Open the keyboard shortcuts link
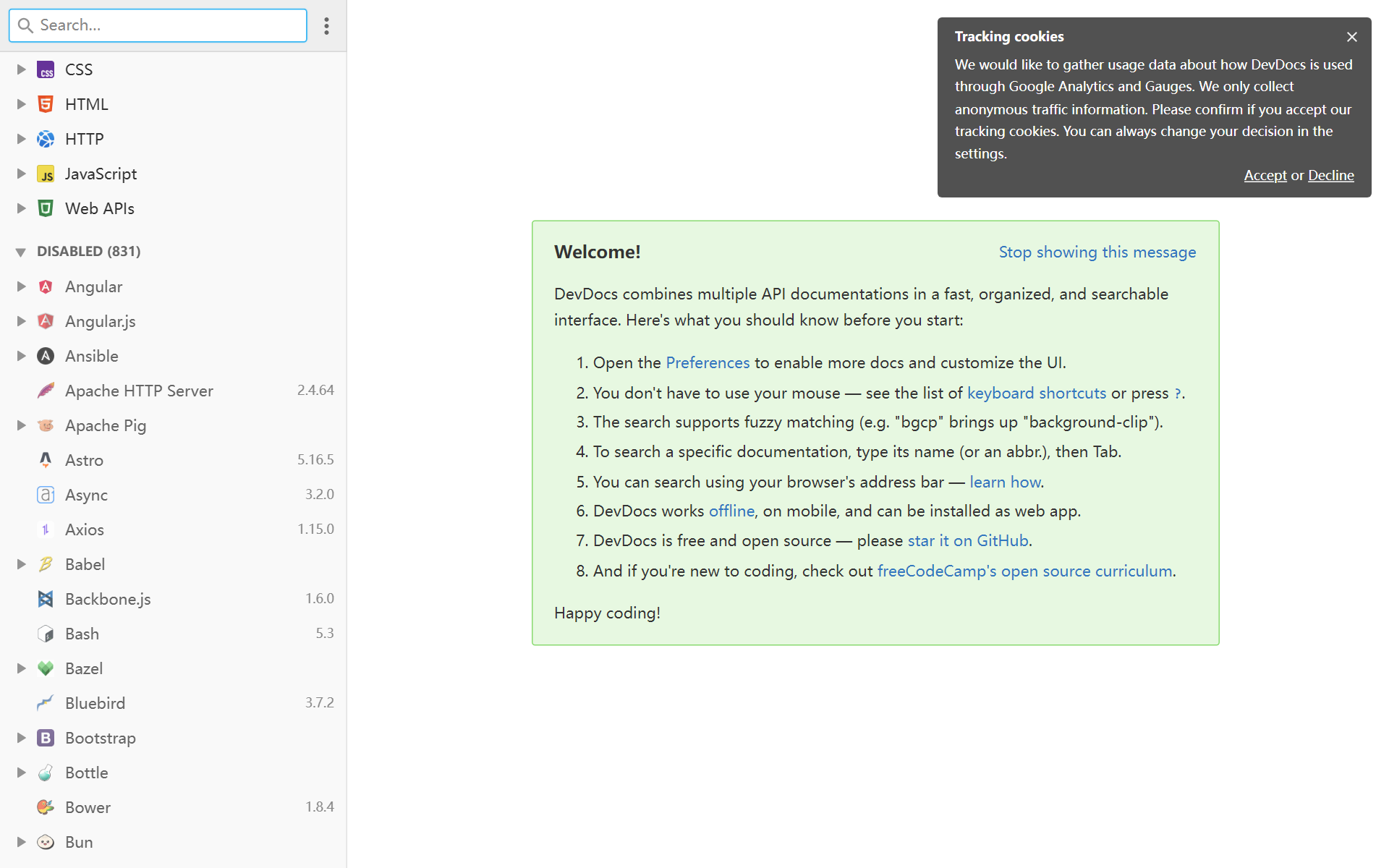 [1037, 393]
